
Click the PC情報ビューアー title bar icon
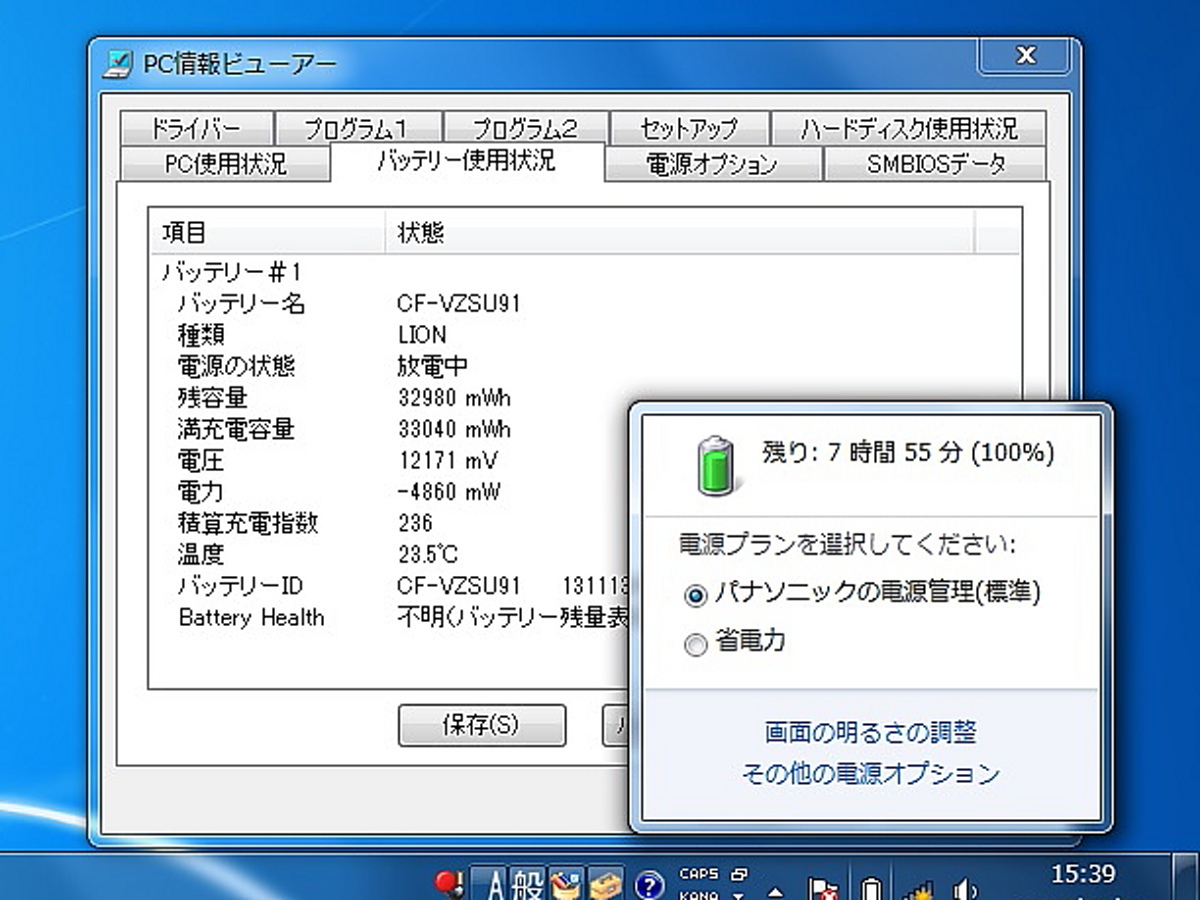117,66
